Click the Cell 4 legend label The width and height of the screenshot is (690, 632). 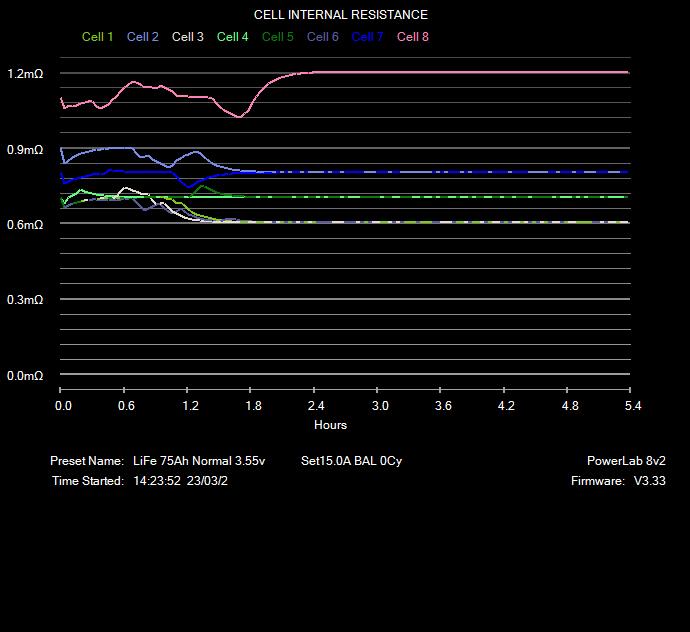coord(232,37)
